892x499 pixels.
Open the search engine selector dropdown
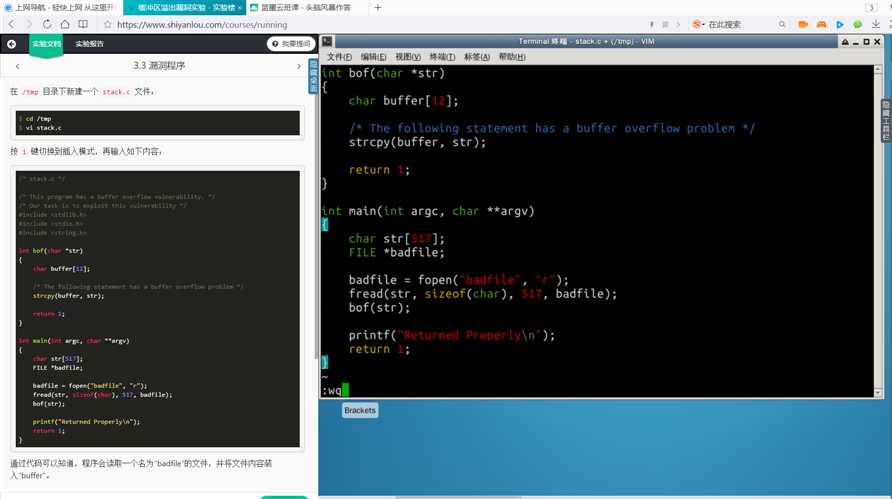click(x=699, y=24)
